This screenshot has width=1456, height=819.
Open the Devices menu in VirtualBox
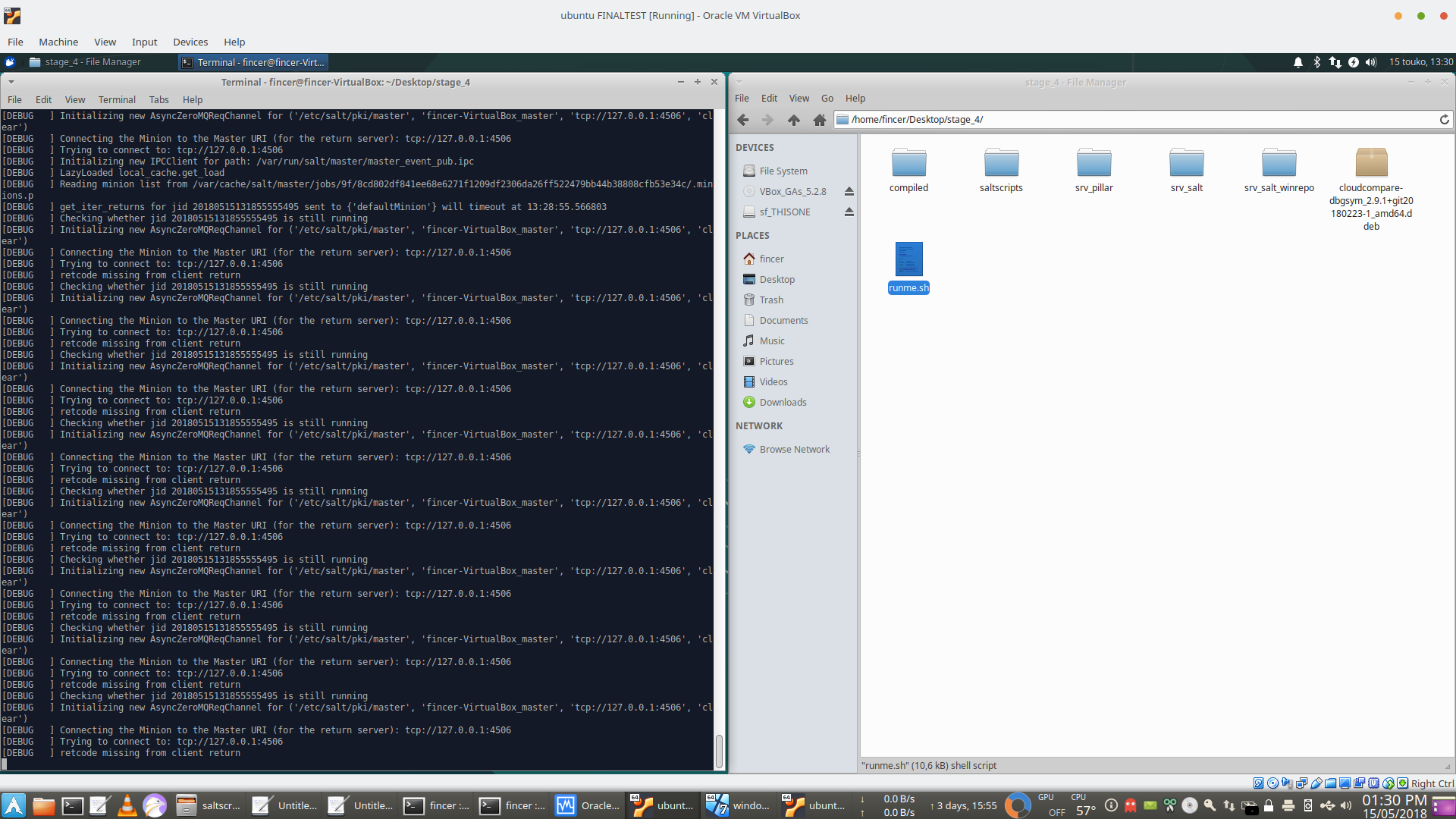(190, 42)
